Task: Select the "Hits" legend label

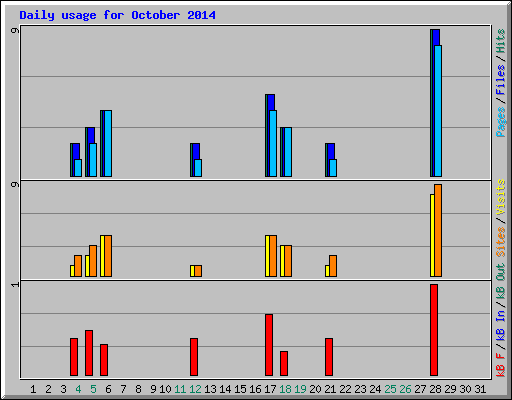Action: pyautogui.click(x=501, y=41)
